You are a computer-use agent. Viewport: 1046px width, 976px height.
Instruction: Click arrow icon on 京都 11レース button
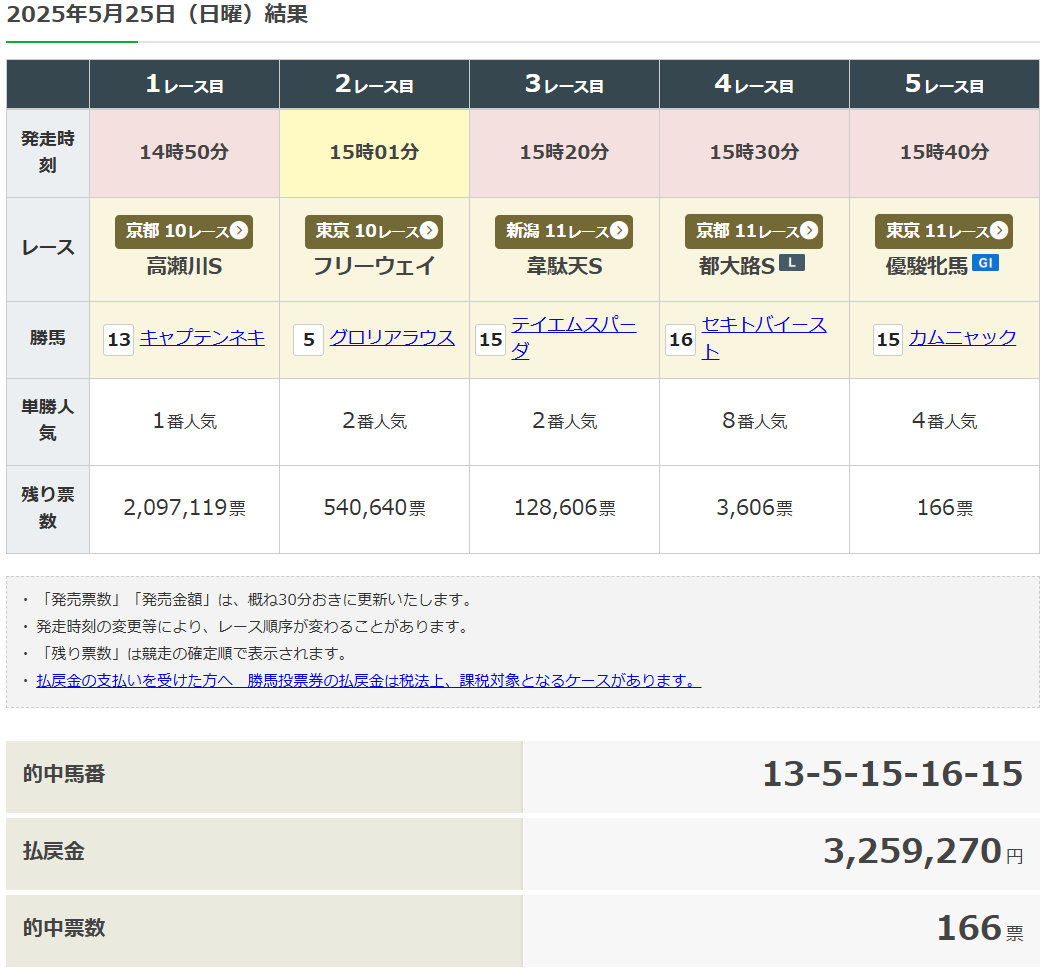[x=809, y=231]
